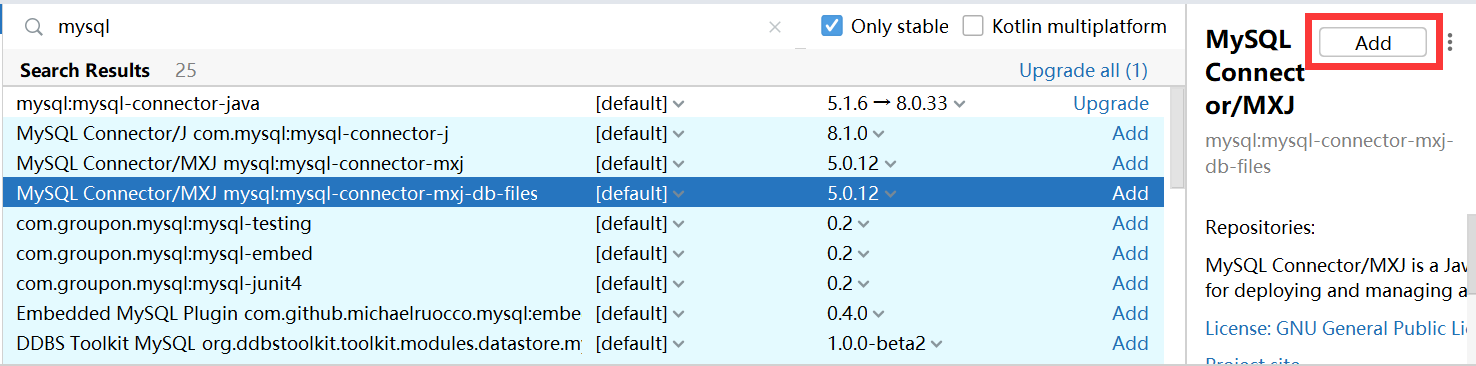Enable the Kotlin multiplatform checkbox
Image resolution: width=1476 pixels, height=366 pixels.
point(973,26)
